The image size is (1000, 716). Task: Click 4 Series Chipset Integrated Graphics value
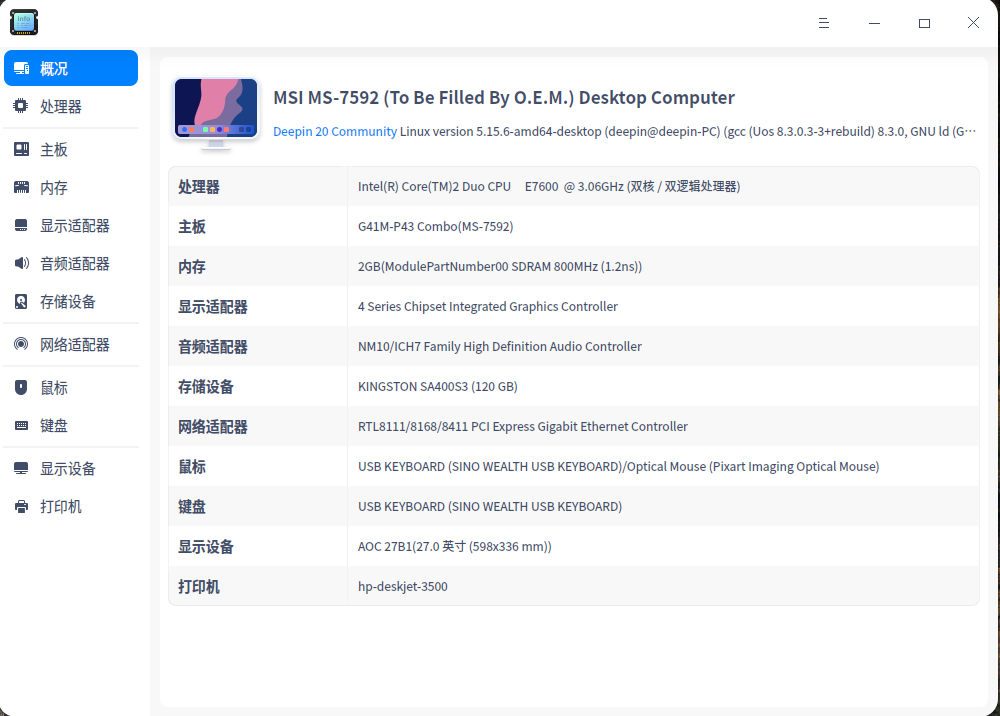(x=488, y=307)
